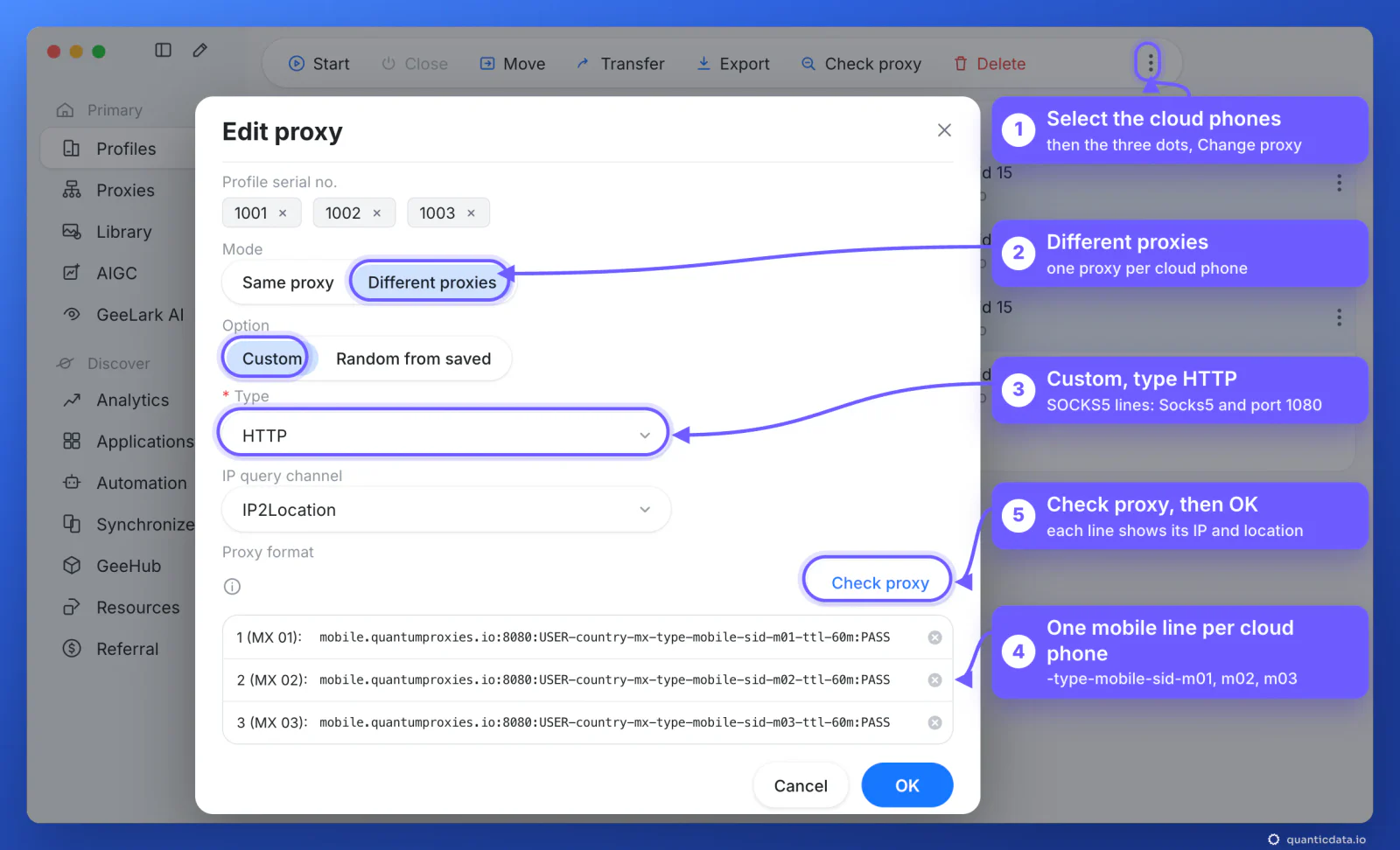This screenshot has width=1400, height=850.
Task: Click the Start toolbar button
Action: (x=319, y=64)
